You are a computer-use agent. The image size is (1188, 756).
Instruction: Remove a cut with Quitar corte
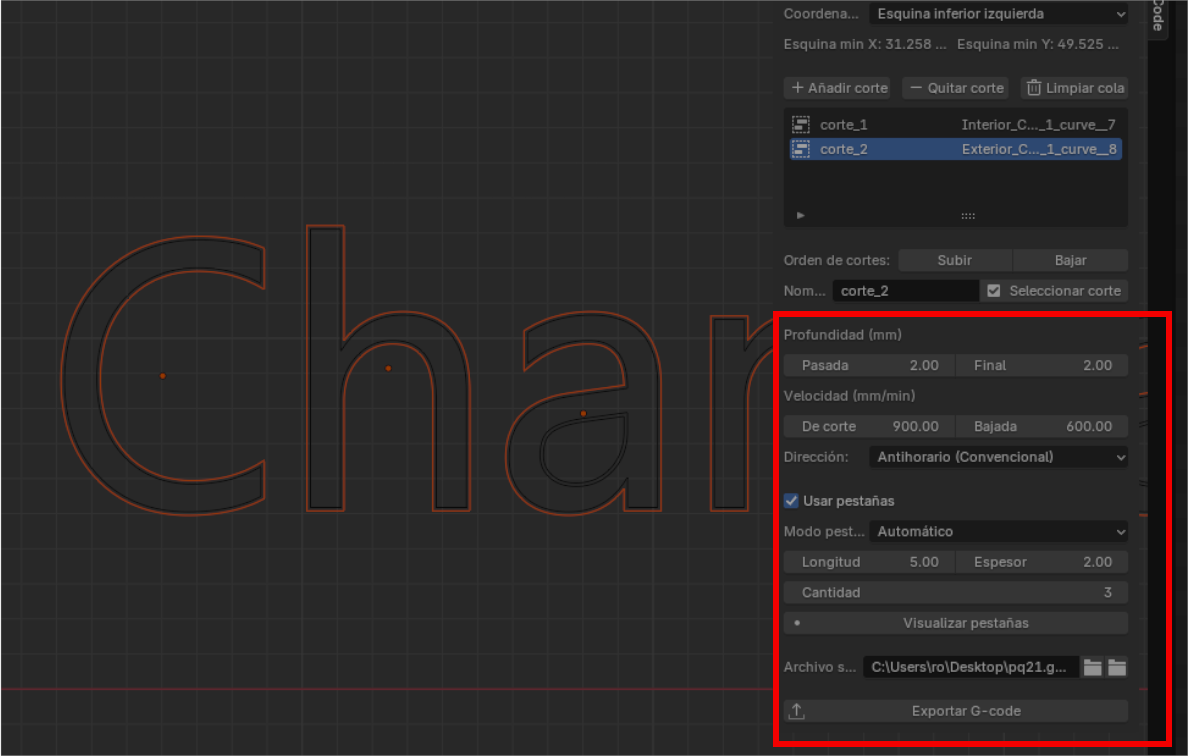click(x=956, y=88)
